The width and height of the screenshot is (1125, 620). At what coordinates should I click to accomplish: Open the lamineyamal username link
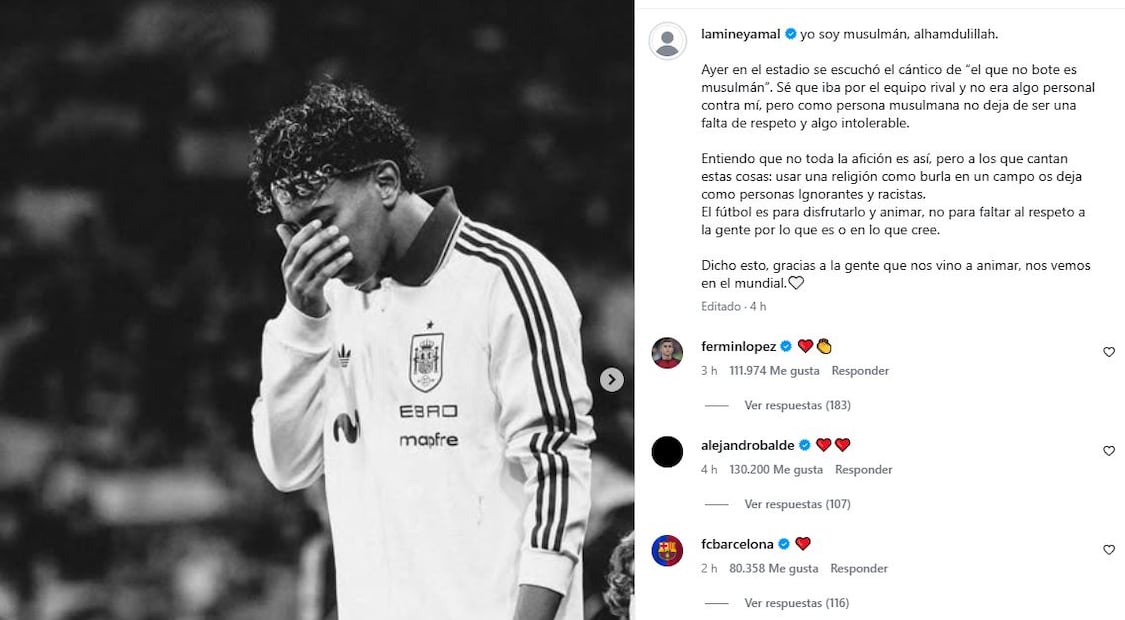click(x=740, y=34)
